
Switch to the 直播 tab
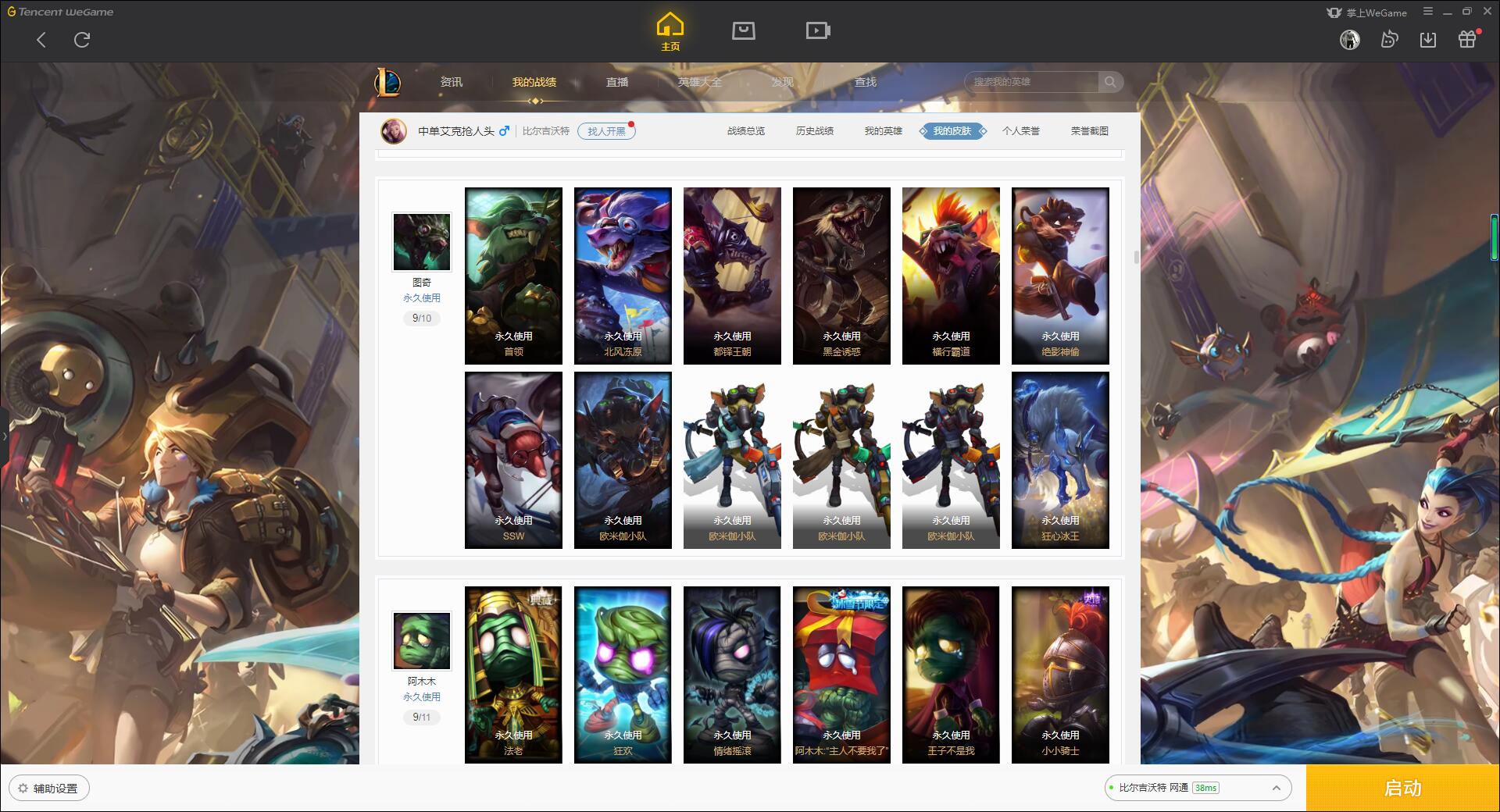617,82
